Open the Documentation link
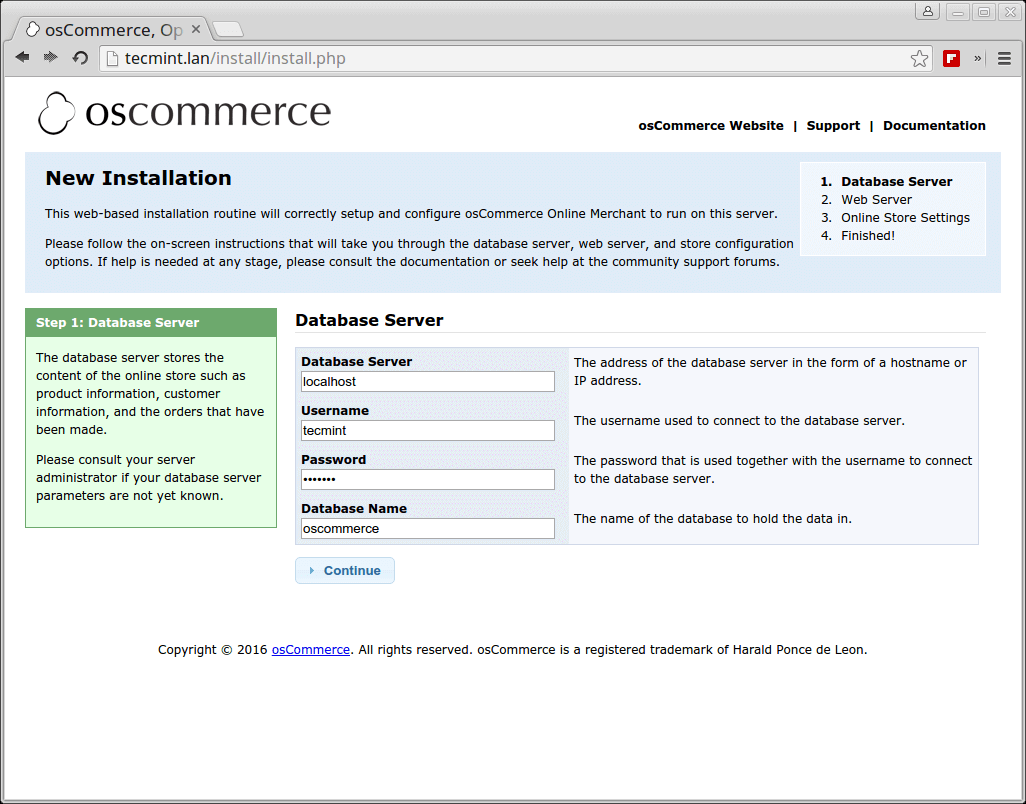The image size is (1026, 804). click(x=934, y=126)
